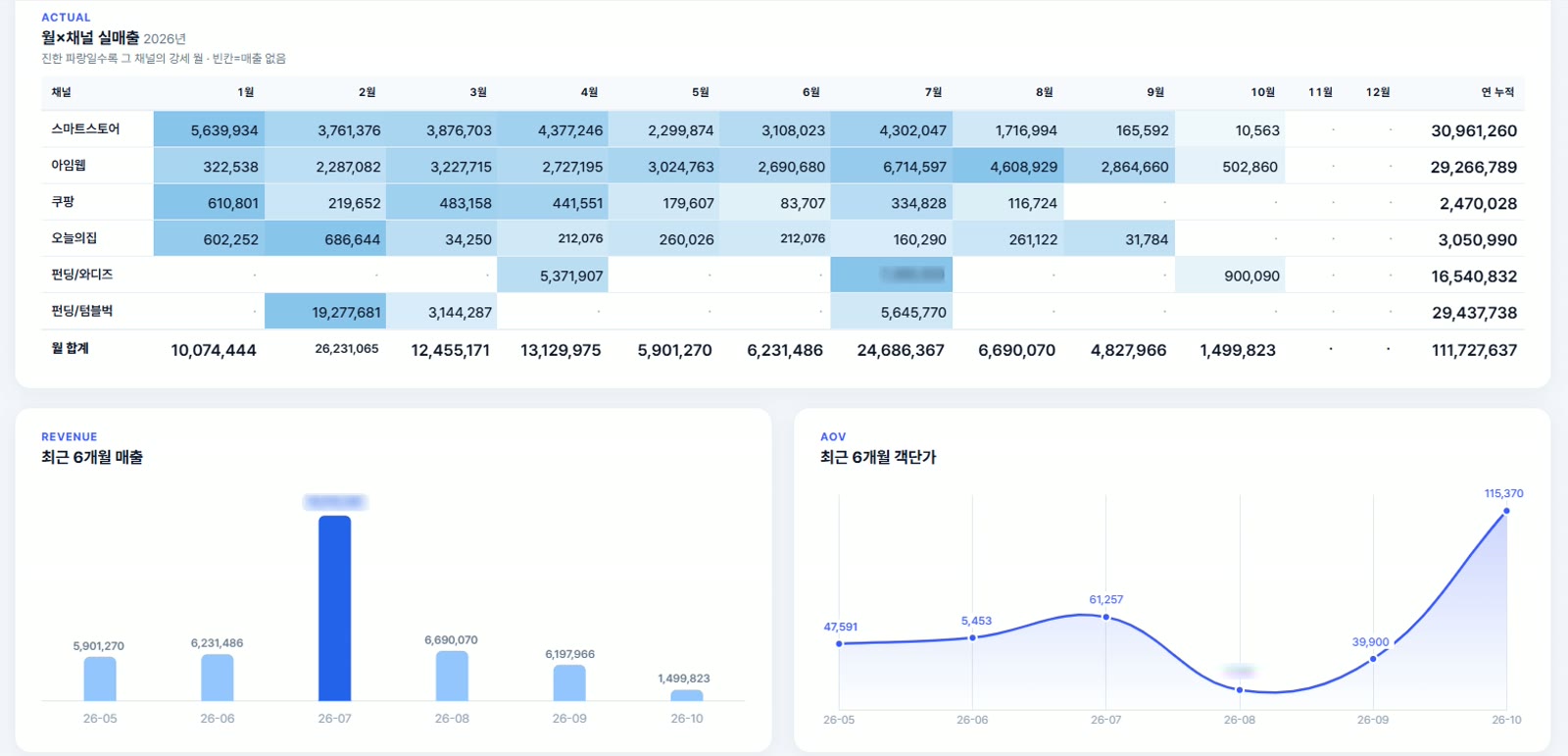Click the 쿠팡 channel row label

click(x=63, y=202)
